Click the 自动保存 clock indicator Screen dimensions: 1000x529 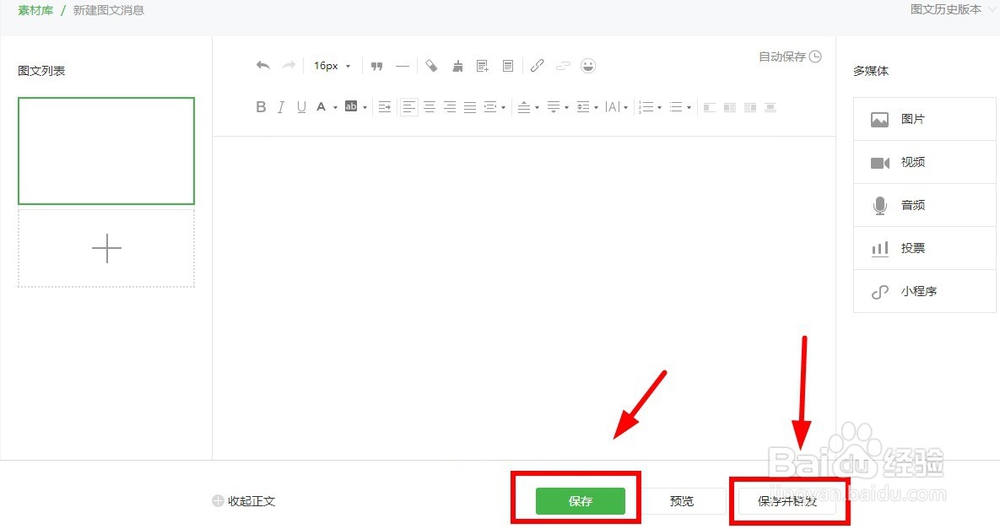(x=790, y=57)
